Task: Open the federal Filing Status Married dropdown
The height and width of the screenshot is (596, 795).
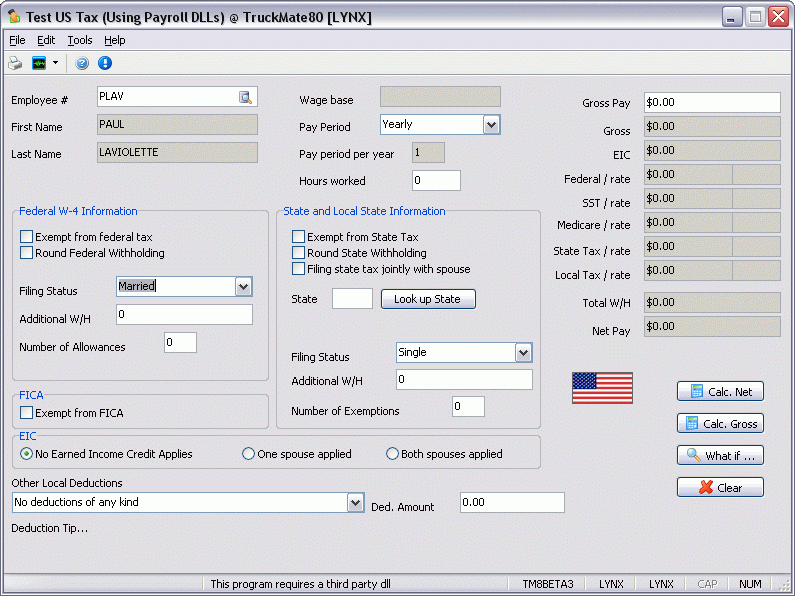Action: coord(243,287)
